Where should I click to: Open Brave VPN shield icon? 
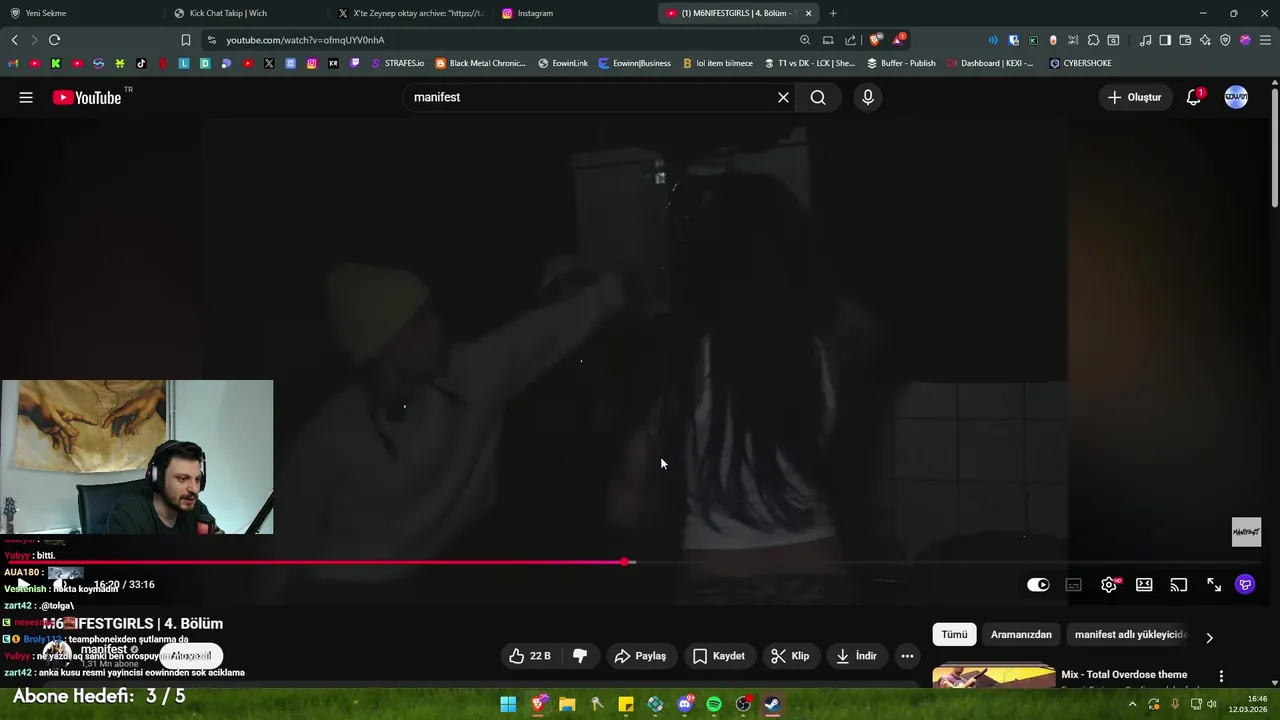click(x=1225, y=40)
